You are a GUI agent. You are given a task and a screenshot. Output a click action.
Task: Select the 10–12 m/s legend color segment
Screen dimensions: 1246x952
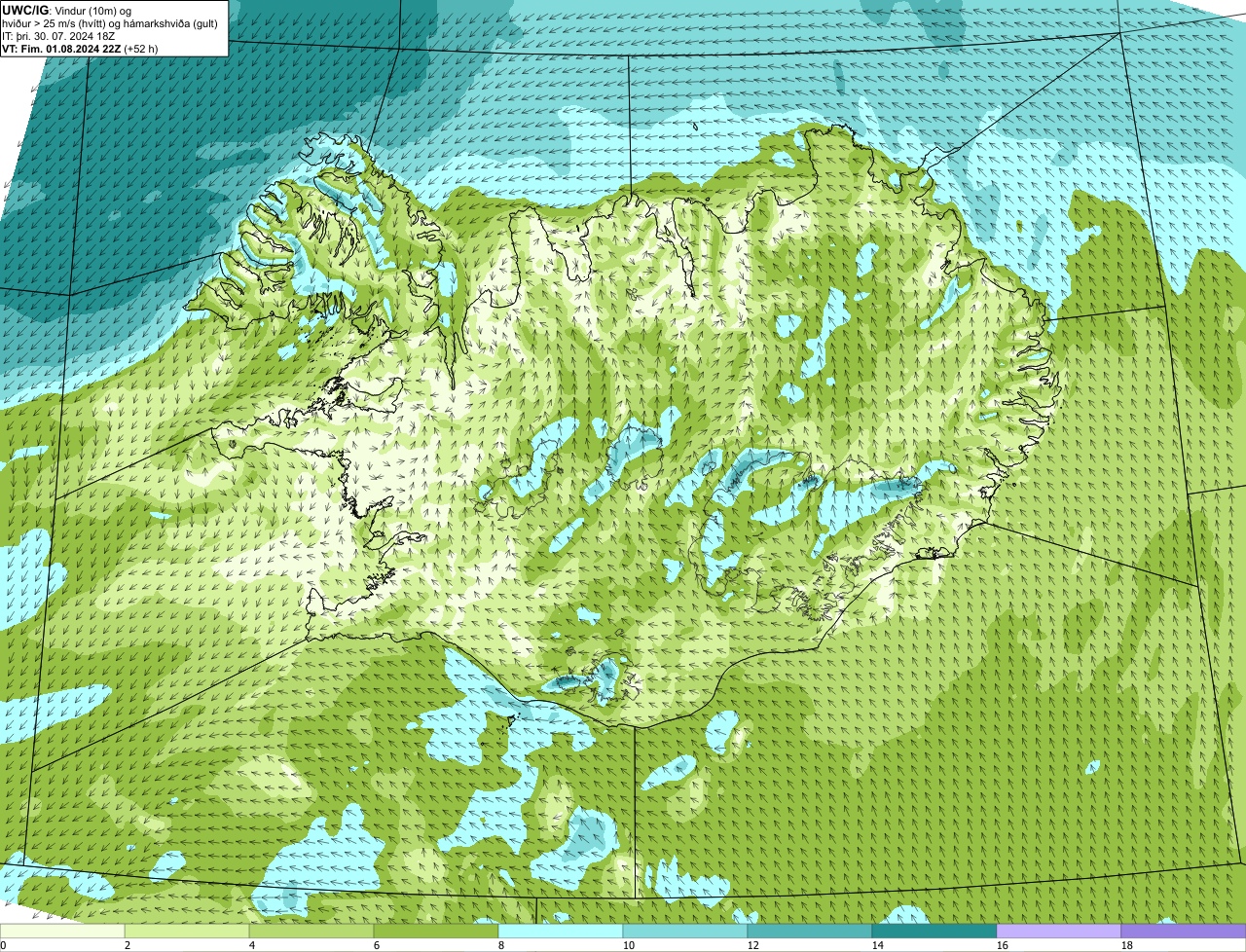click(685, 931)
